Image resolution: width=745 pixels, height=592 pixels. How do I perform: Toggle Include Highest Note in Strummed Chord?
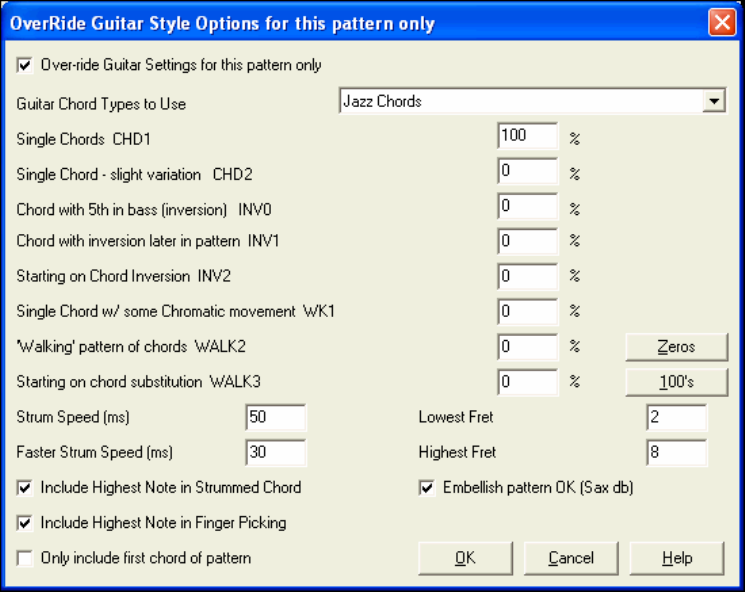pos(25,488)
